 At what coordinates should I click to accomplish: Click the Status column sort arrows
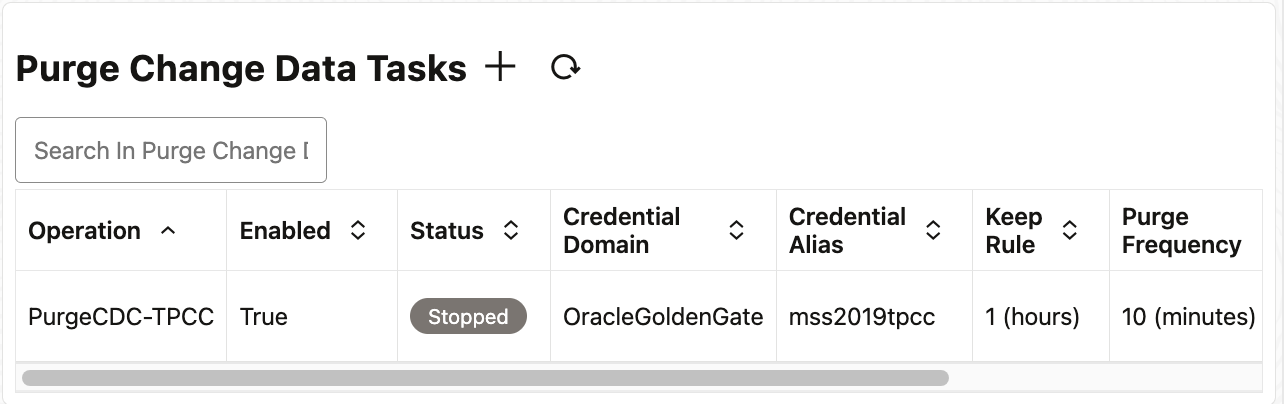(510, 231)
